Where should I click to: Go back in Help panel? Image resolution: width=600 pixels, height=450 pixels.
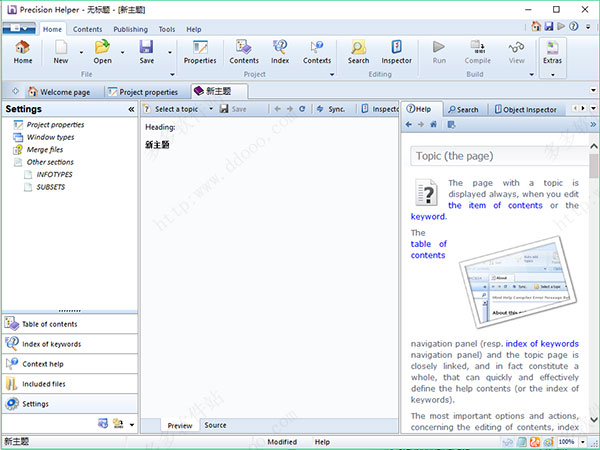[x=409, y=124]
